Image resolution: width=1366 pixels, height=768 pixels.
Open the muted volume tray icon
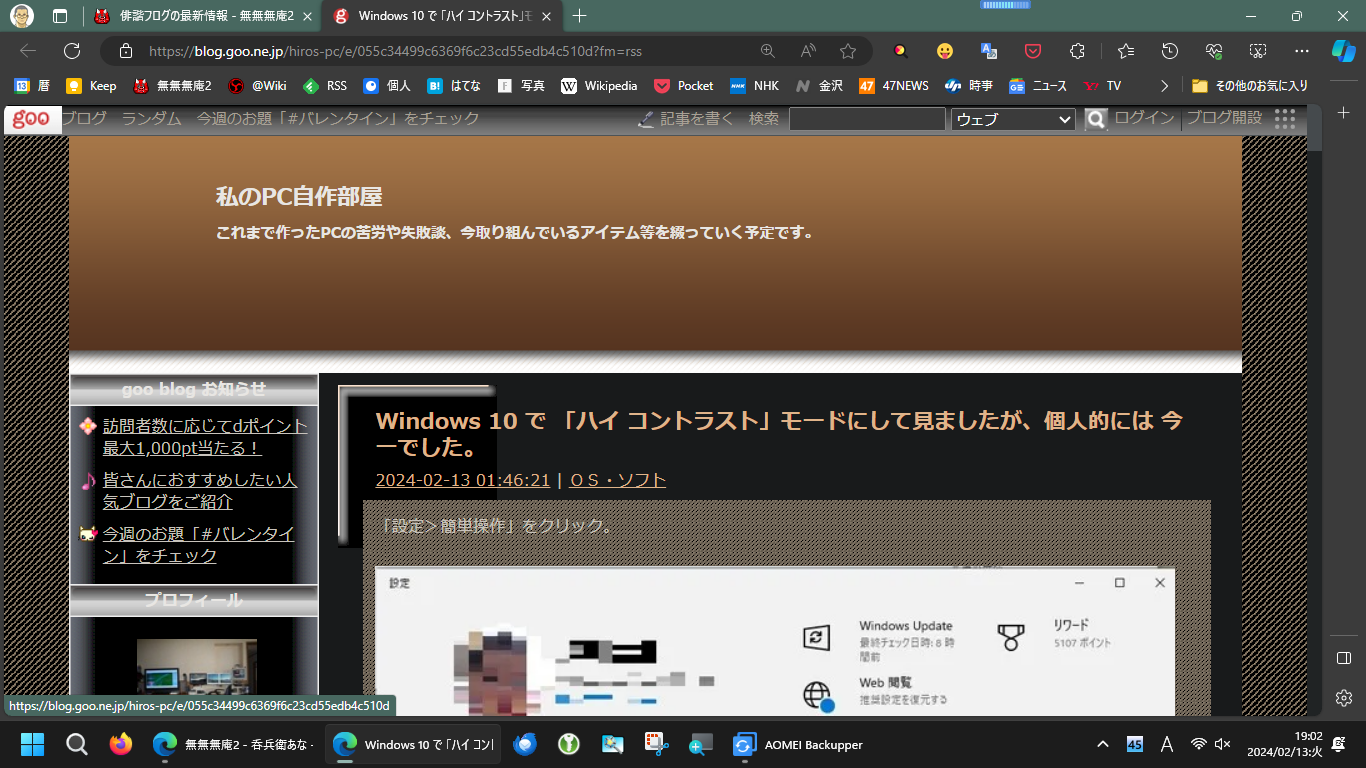[x=1222, y=744]
